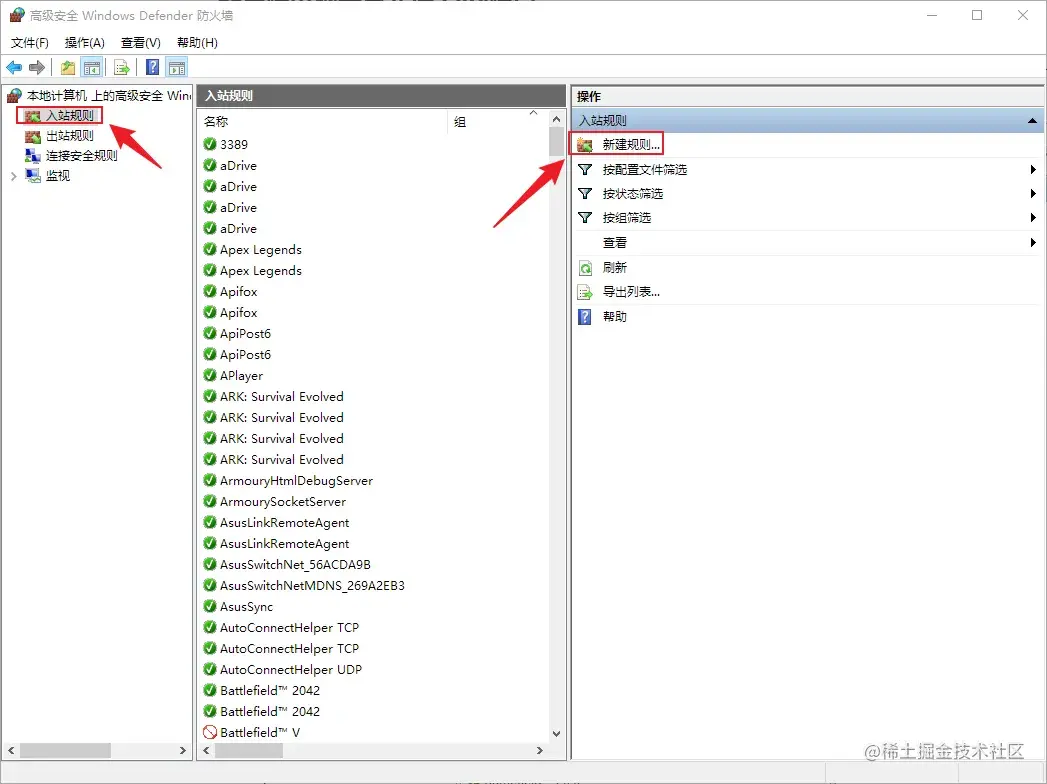
Task: Select the green check icon beside rule 3389
Action: [x=210, y=144]
